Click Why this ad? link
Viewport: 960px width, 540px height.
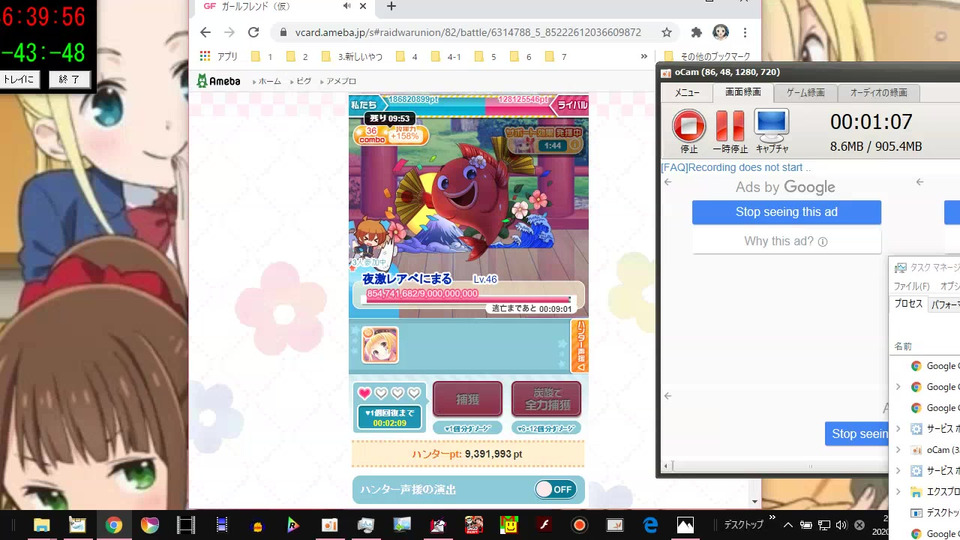786,241
